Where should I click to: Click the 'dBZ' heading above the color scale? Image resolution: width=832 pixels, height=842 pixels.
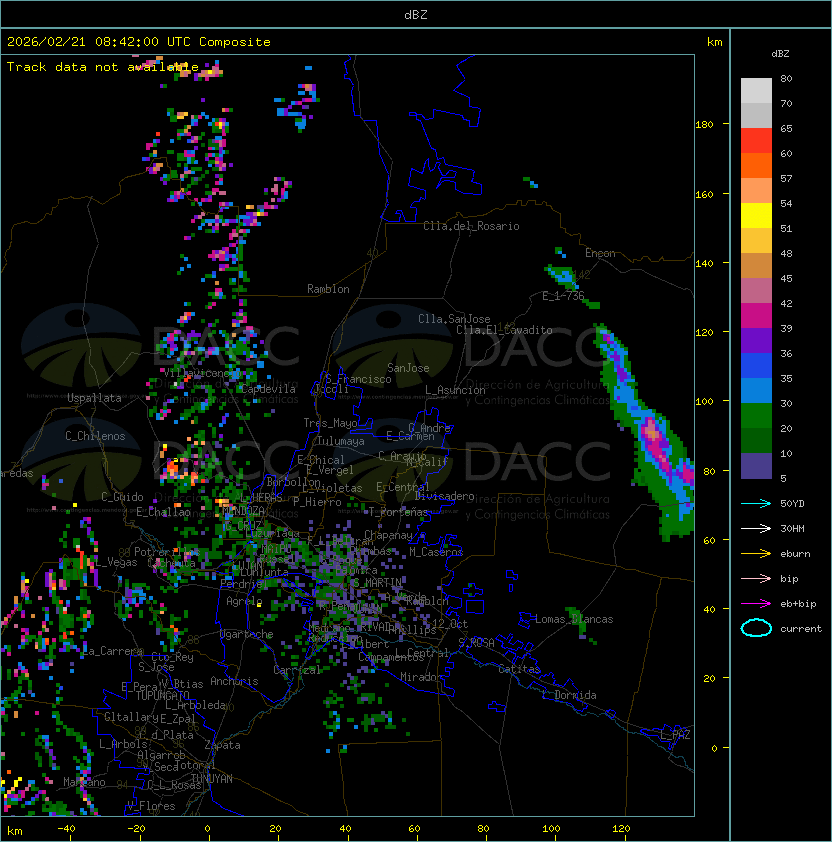(x=780, y=54)
